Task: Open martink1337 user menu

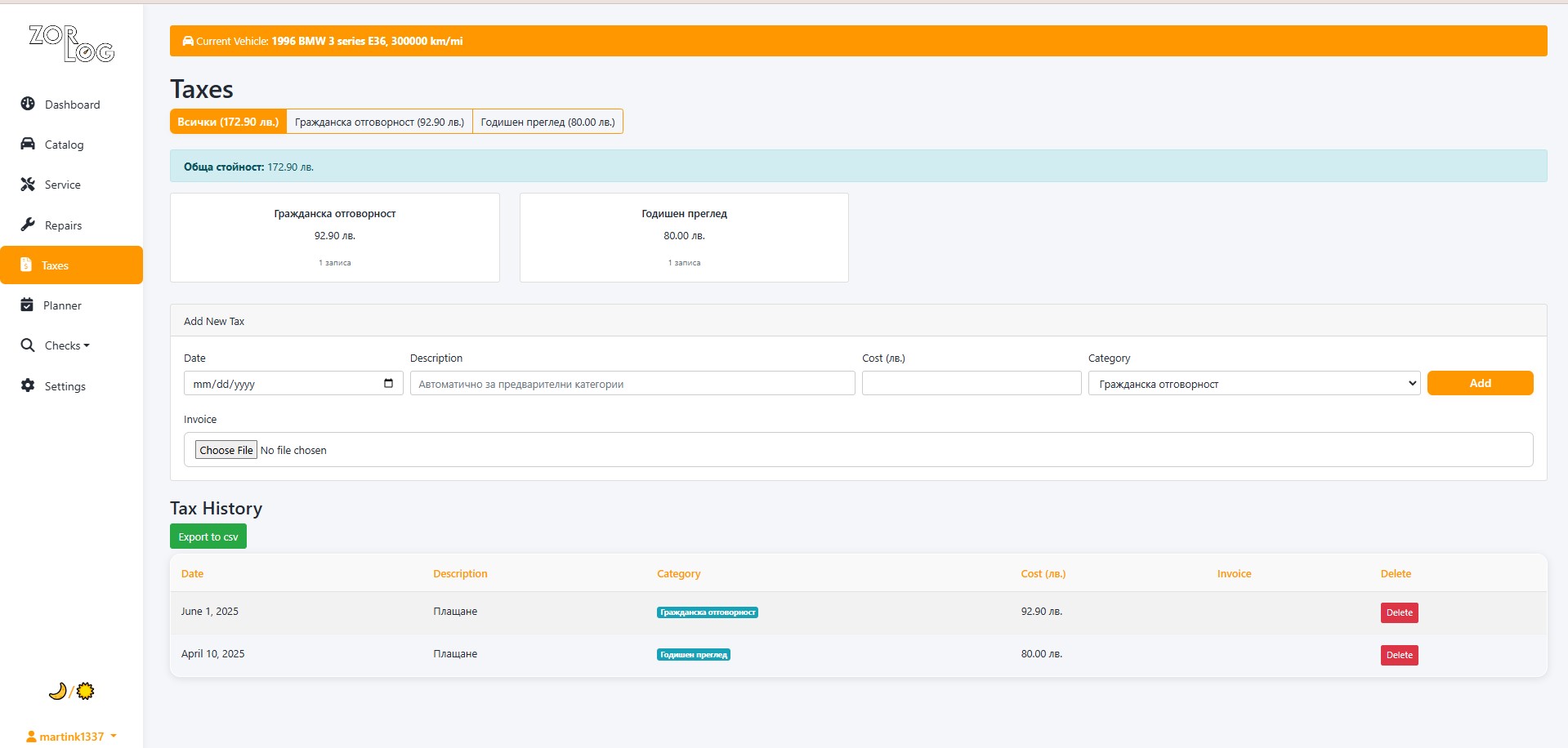Action: pos(71,737)
